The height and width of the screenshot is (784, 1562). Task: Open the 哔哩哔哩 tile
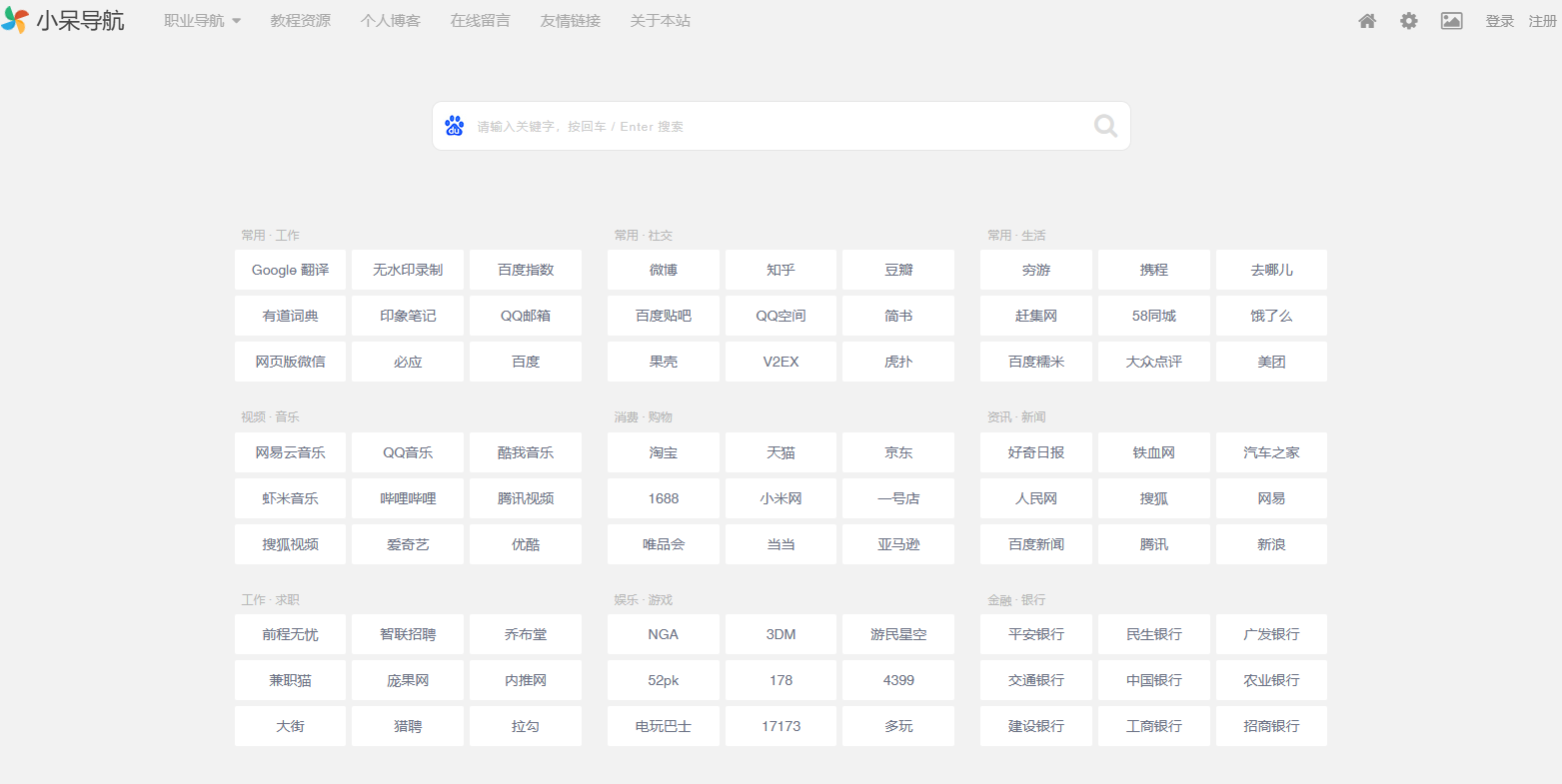click(x=408, y=498)
